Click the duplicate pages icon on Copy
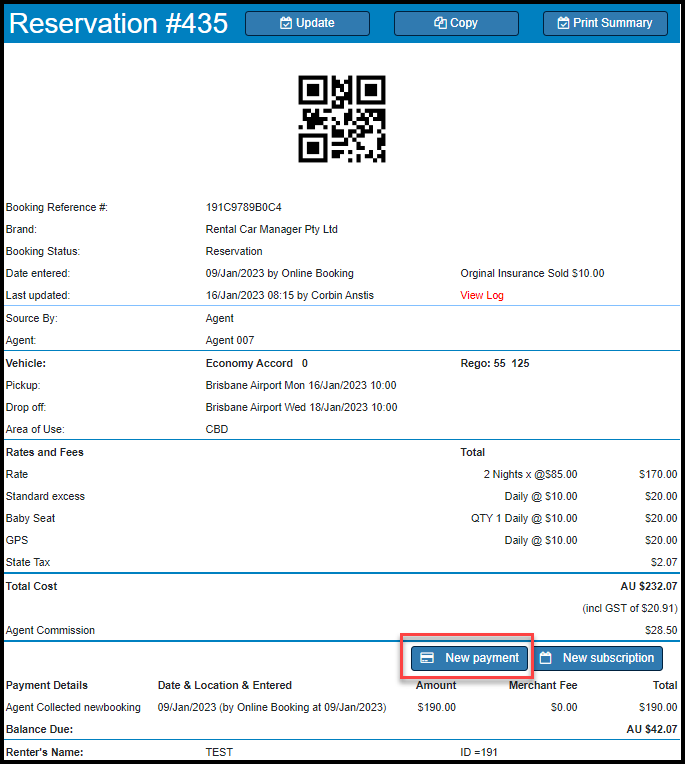The image size is (685, 764). (440, 23)
